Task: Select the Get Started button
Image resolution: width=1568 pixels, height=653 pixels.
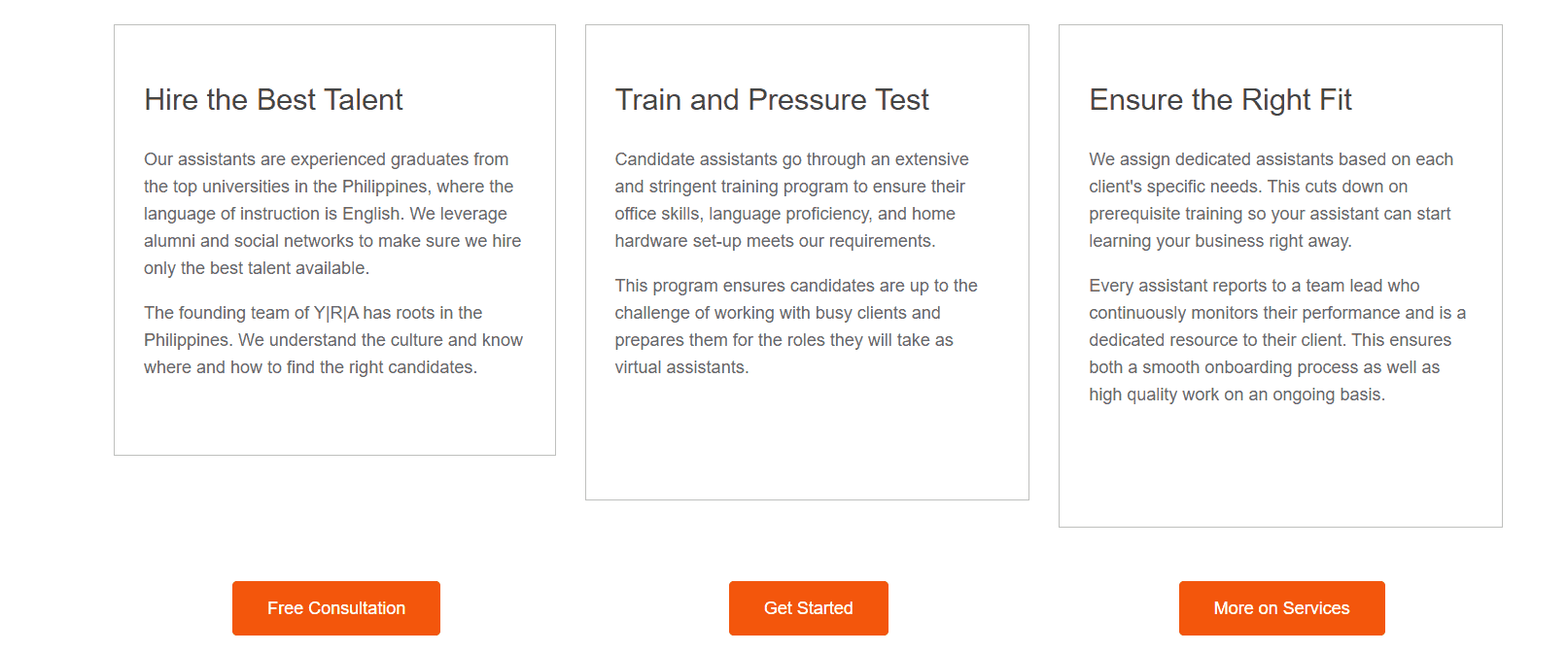Action: (x=809, y=608)
